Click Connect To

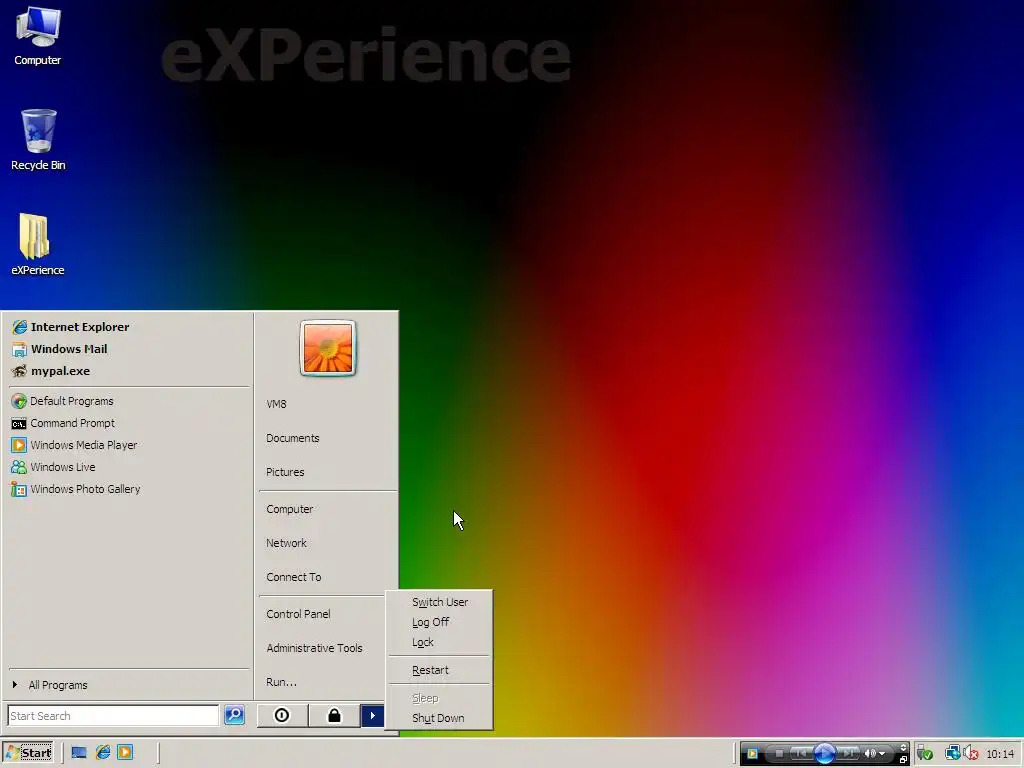pyautogui.click(x=294, y=577)
